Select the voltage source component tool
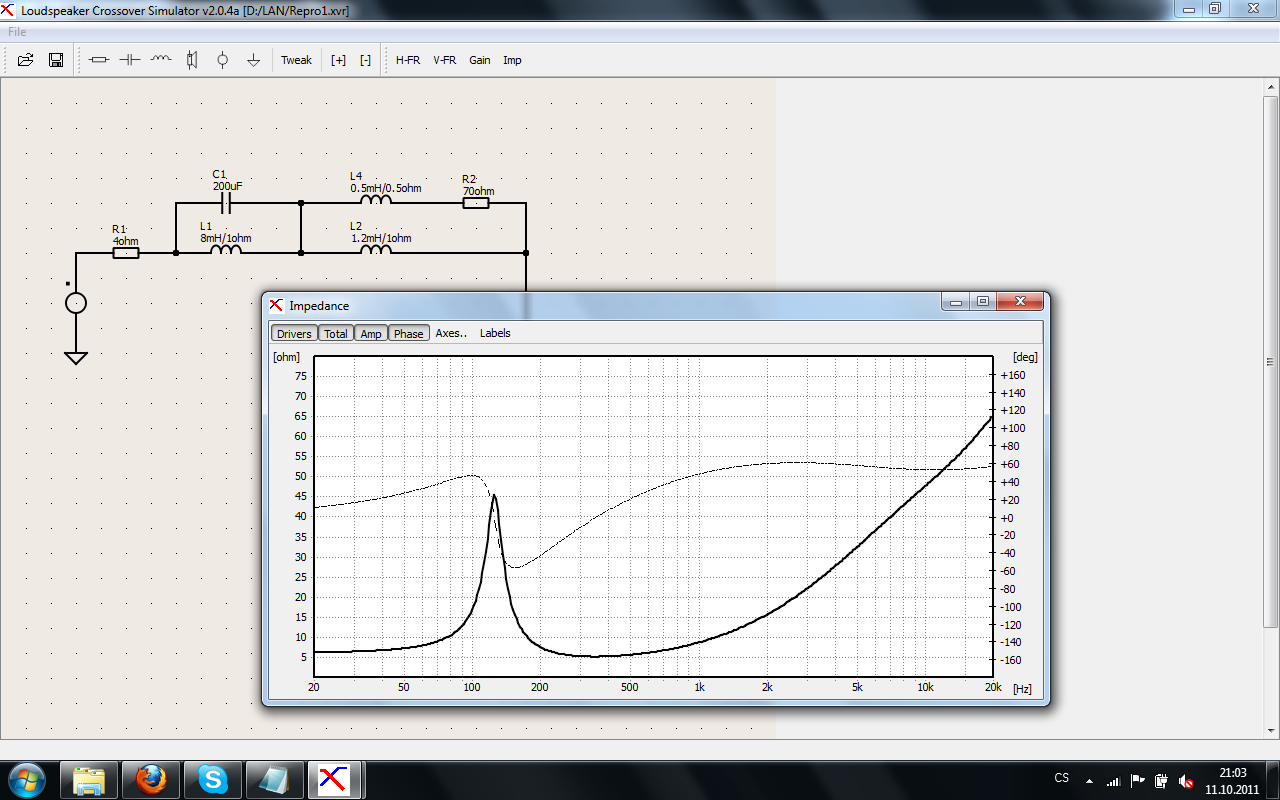This screenshot has height=800, width=1280. [x=222, y=60]
